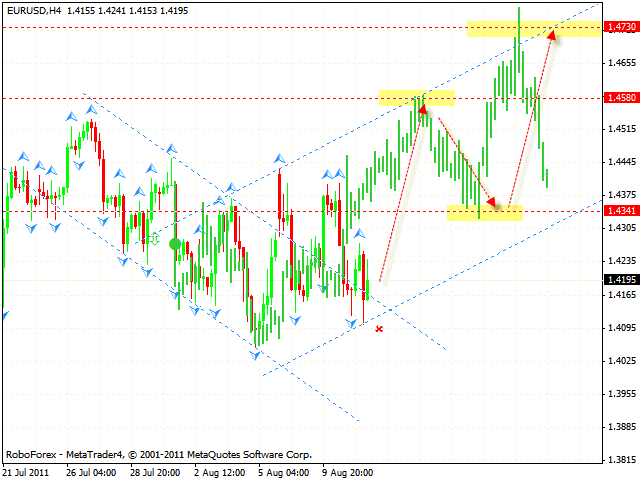This screenshot has height=480, width=640.
Task: Click the 1.4025 price axis label
Action: tap(620, 361)
